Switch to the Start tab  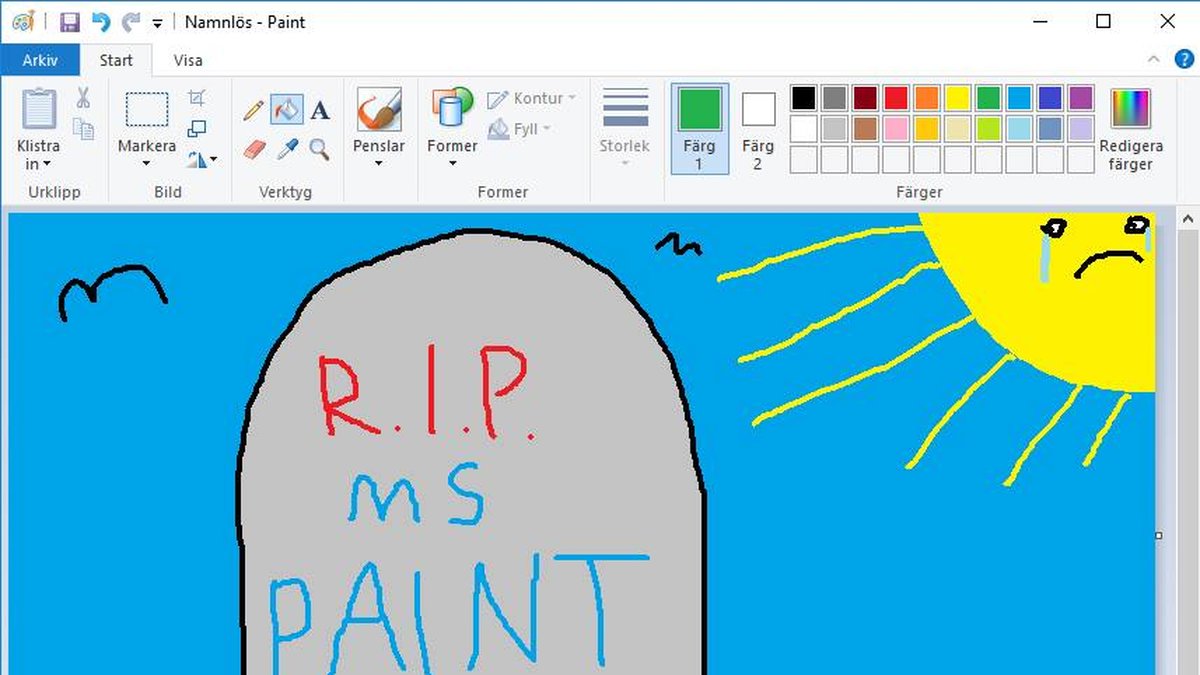point(116,60)
